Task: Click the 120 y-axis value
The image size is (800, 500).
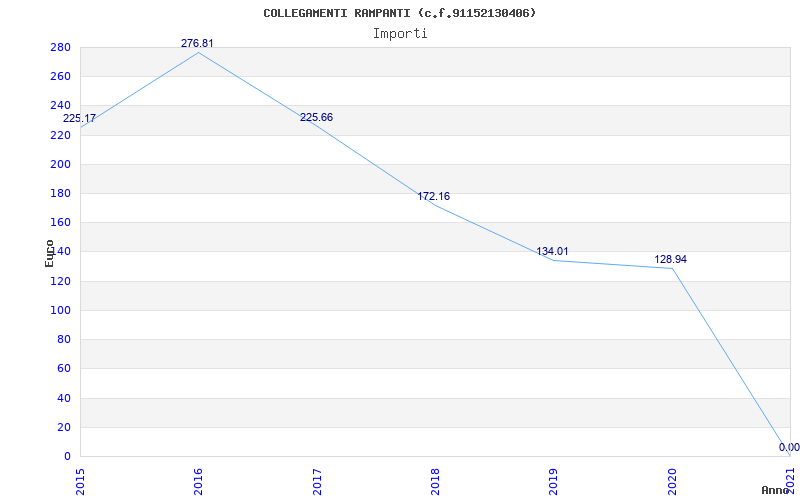Action: [60, 281]
